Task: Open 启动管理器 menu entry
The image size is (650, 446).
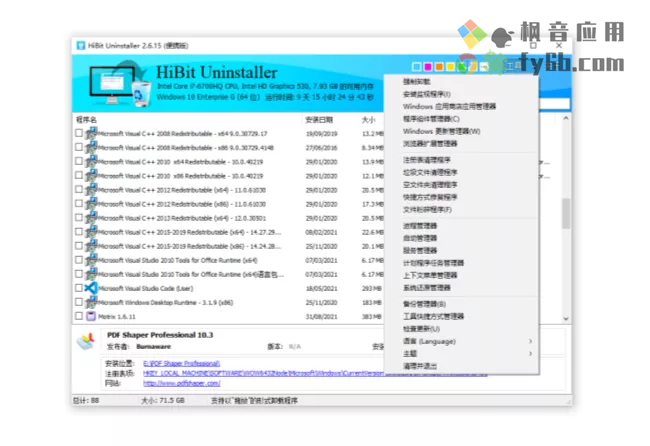Action: pyautogui.click(x=420, y=238)
